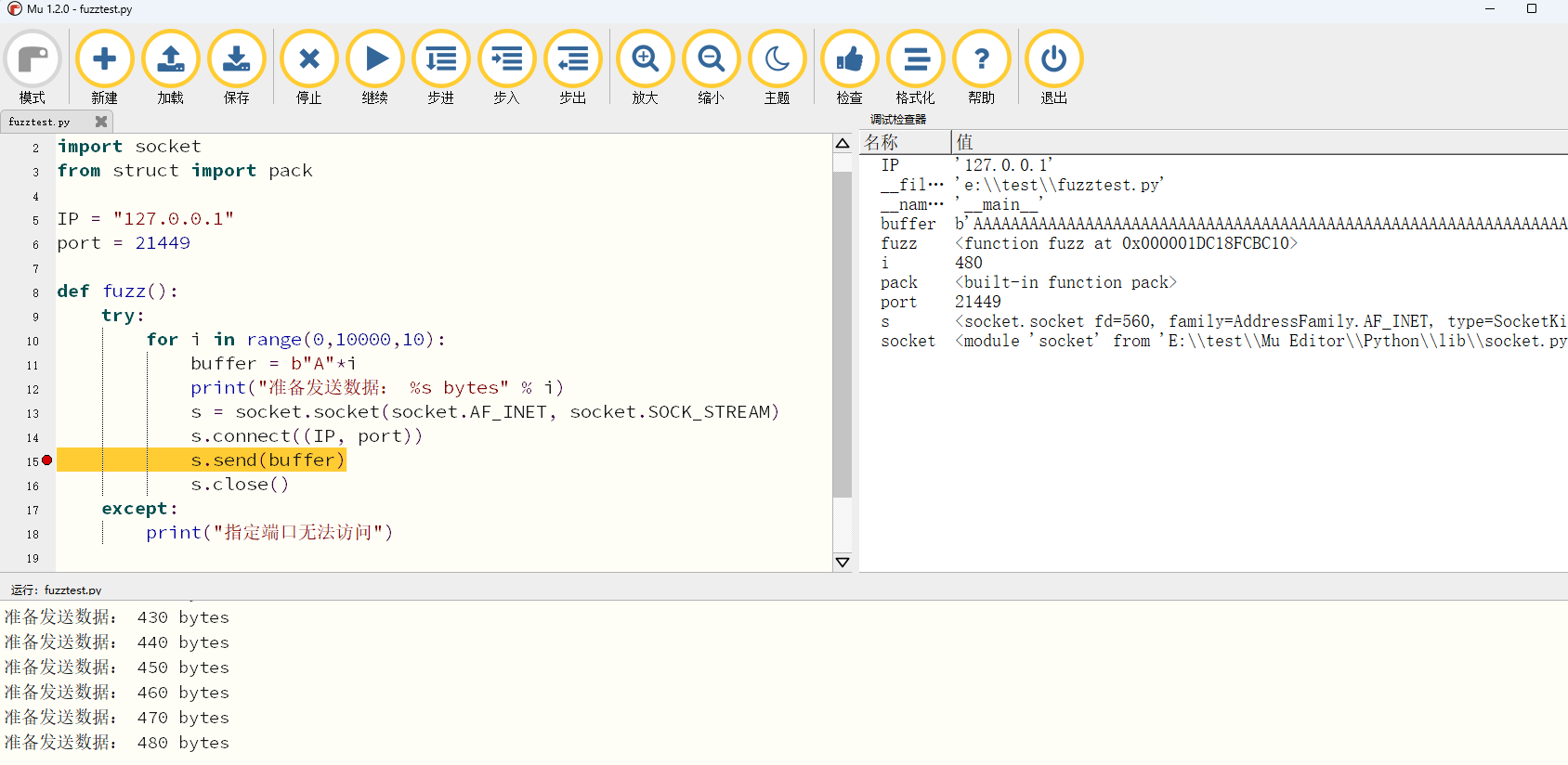Quit Mu with 退出

(1053, 67)
